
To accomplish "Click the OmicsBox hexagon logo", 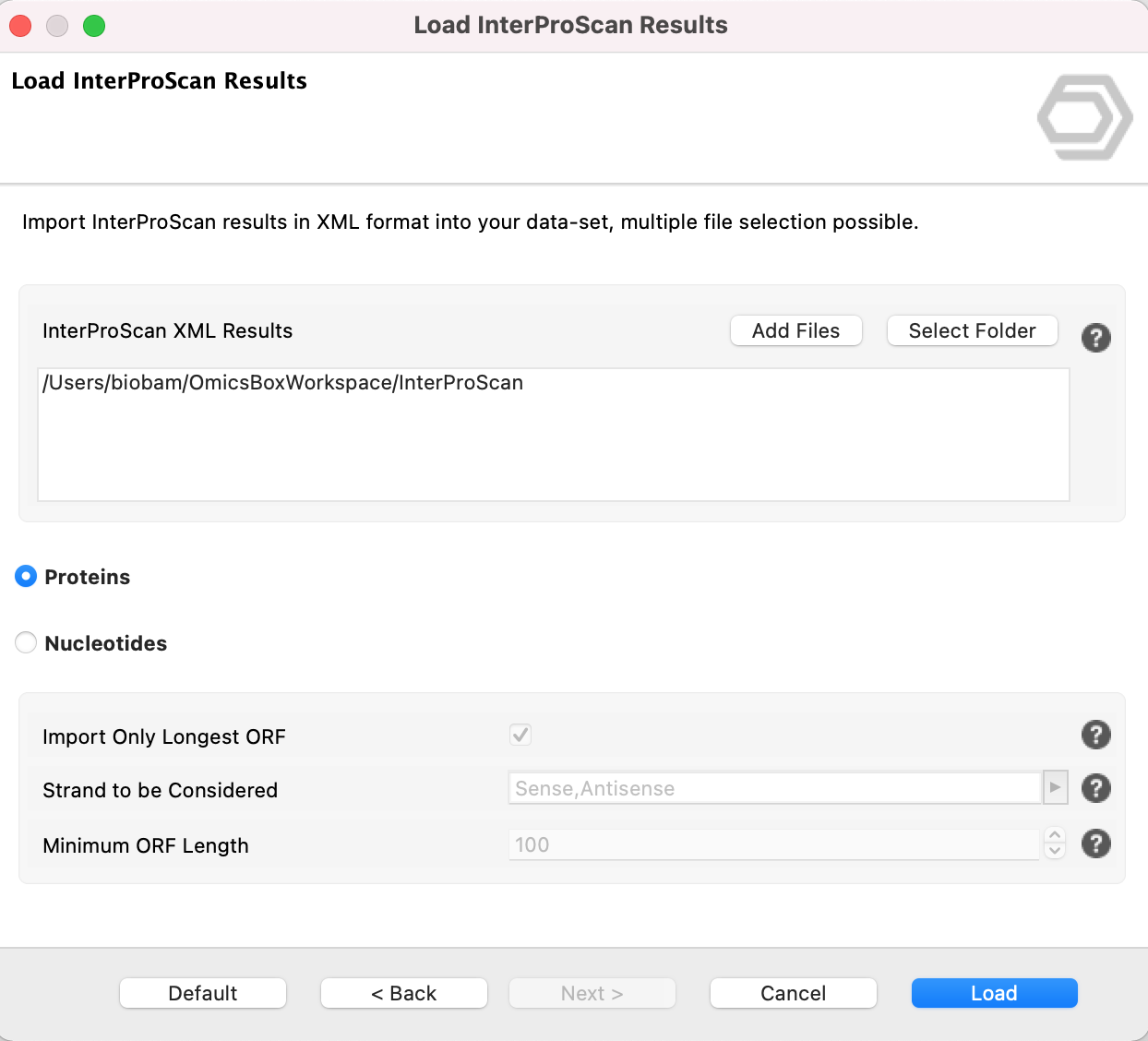I will pos(1084,117).
